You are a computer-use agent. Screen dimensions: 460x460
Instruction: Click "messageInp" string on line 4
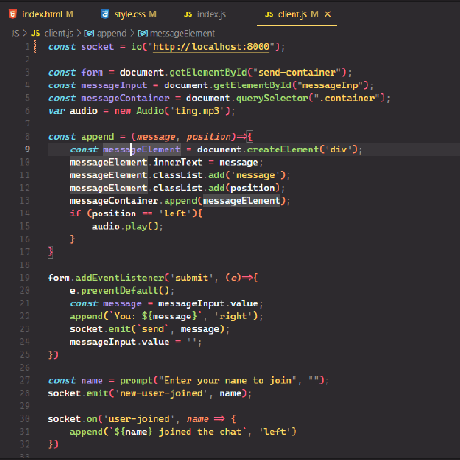point(330,85)
